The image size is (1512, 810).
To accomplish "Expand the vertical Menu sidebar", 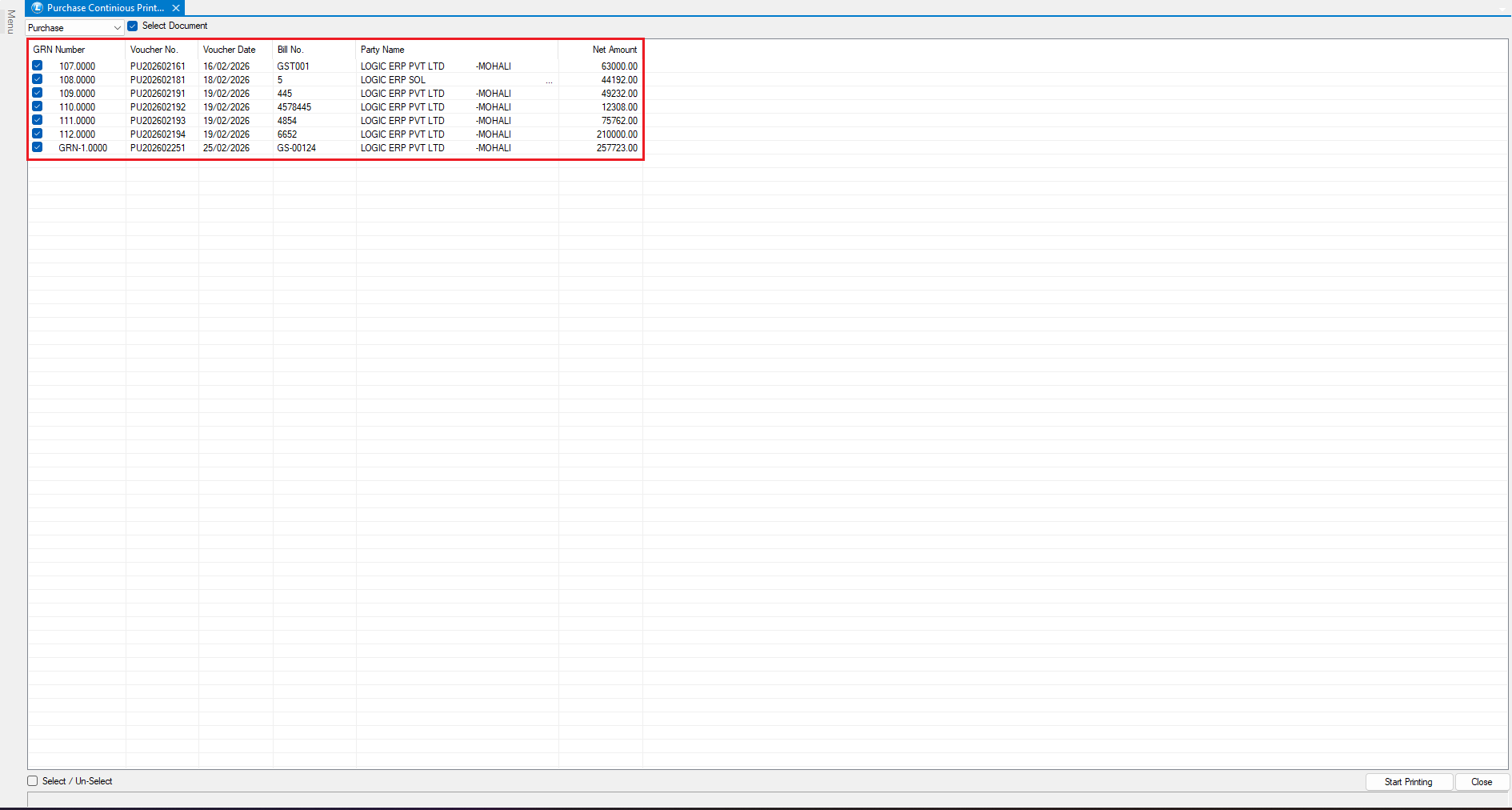I will click(x=10, y=22).
